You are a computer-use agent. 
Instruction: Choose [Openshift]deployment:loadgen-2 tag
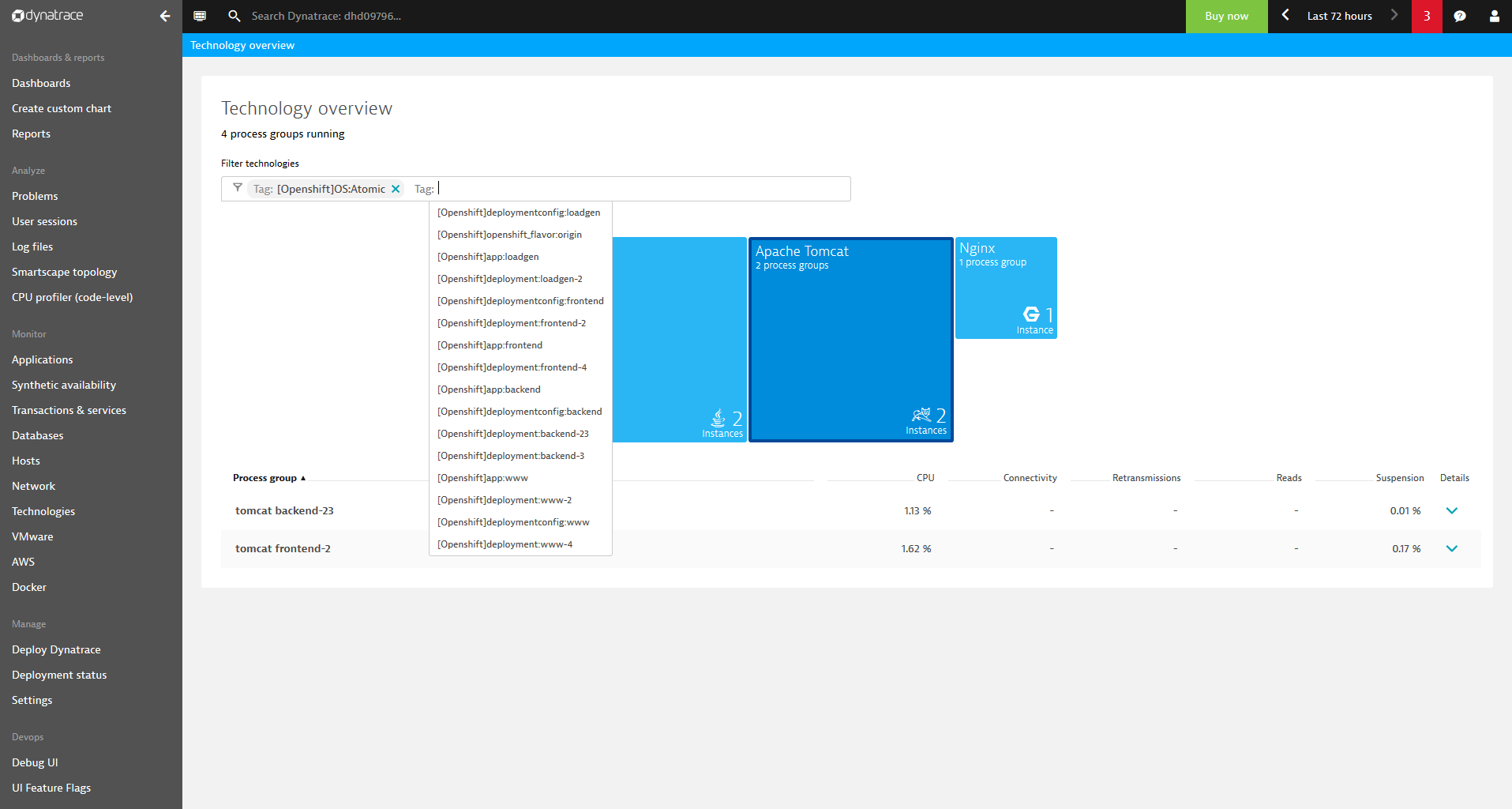pos(520,279)
